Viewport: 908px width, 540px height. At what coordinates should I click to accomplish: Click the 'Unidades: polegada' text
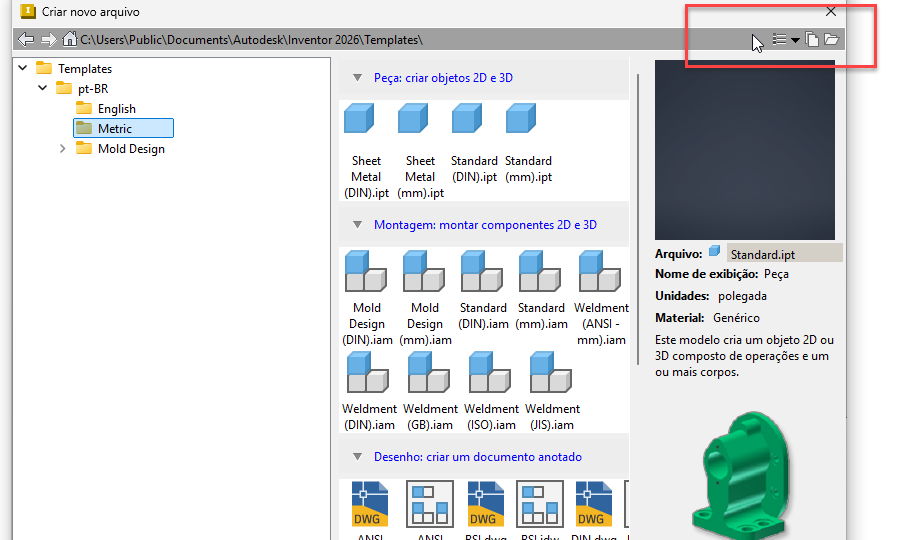711,296
